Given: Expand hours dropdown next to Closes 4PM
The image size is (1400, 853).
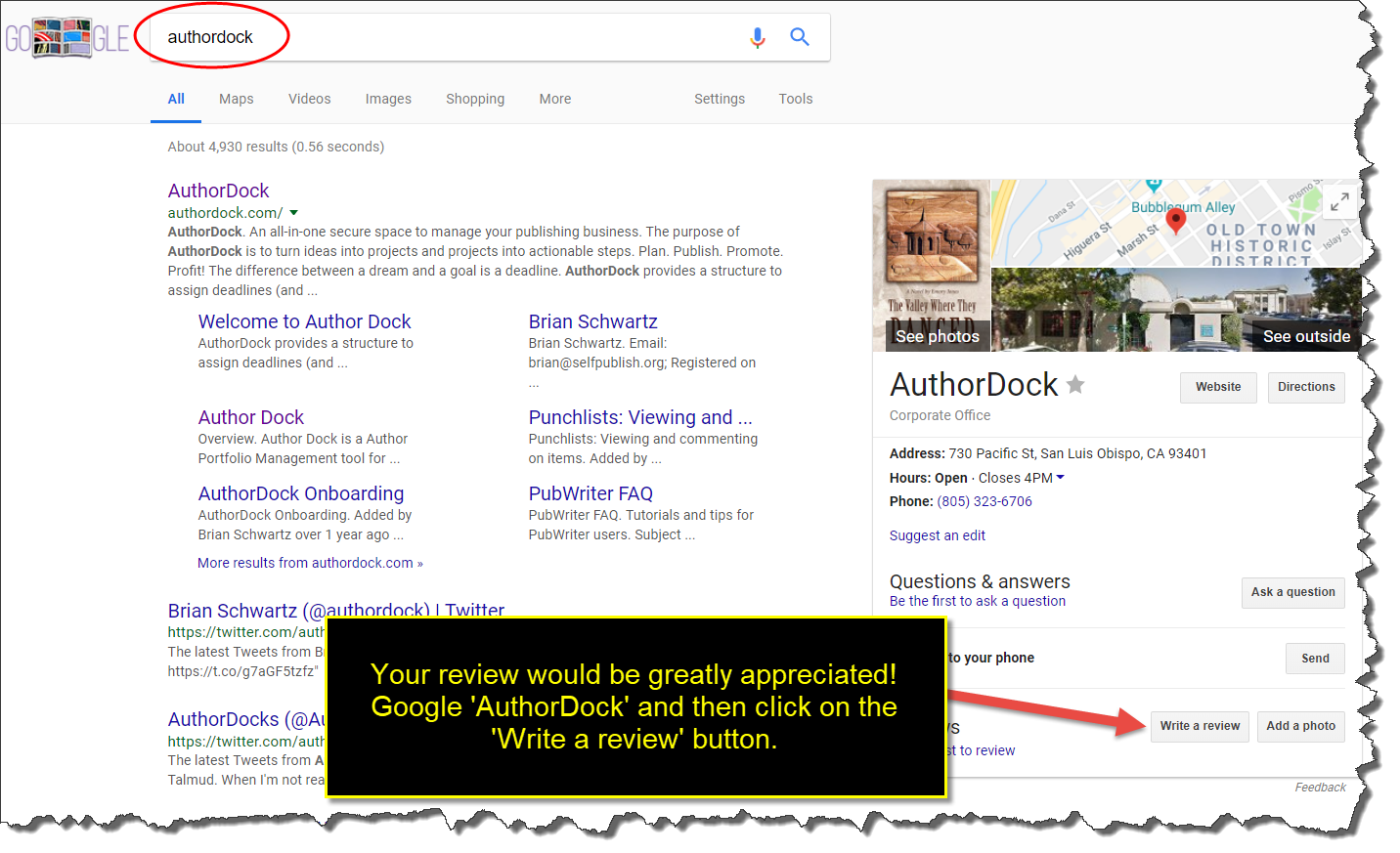Looking at the screenshot, I should pyautogui.click(x=1060, y=478).
